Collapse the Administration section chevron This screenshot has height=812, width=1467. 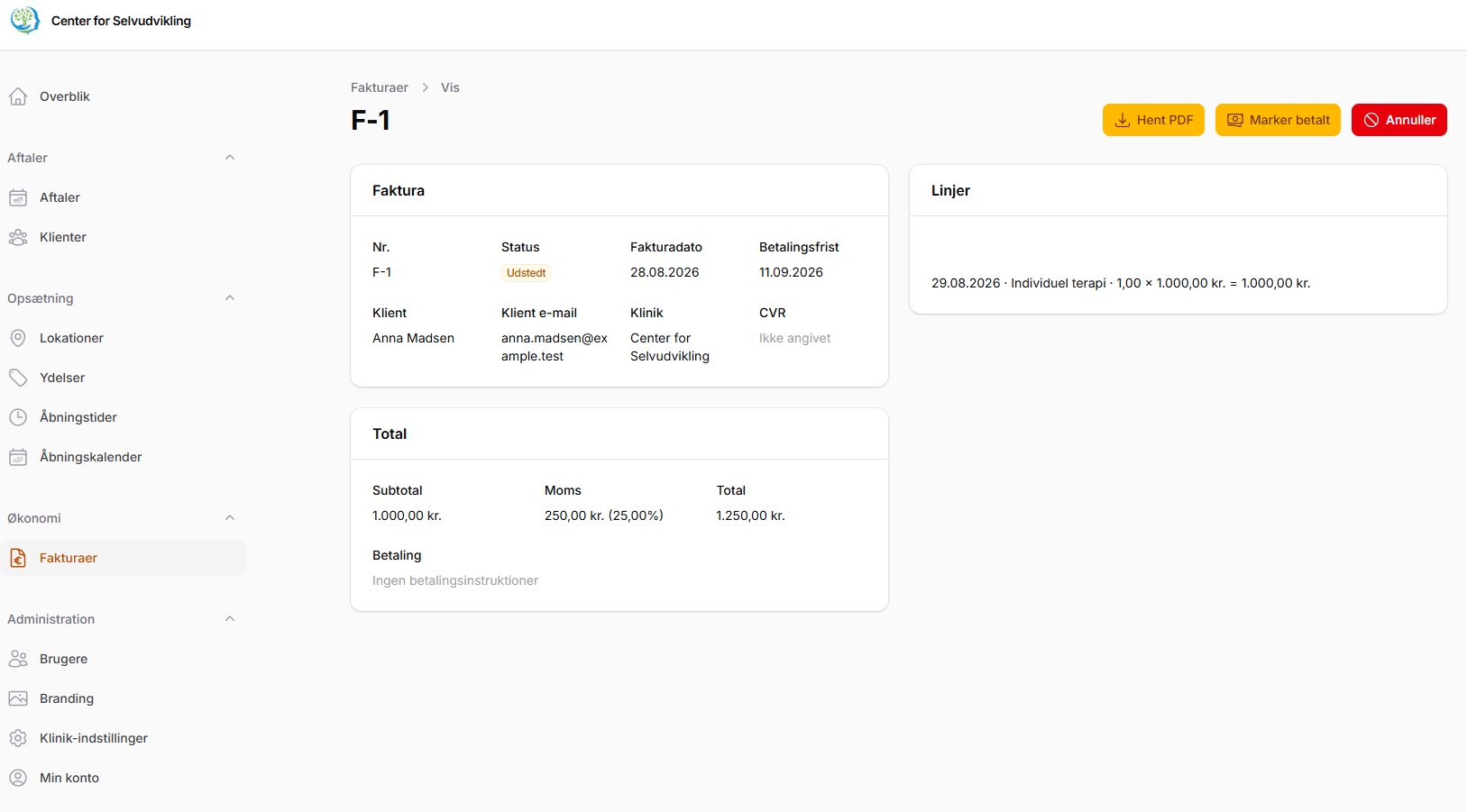click(230, 619)
